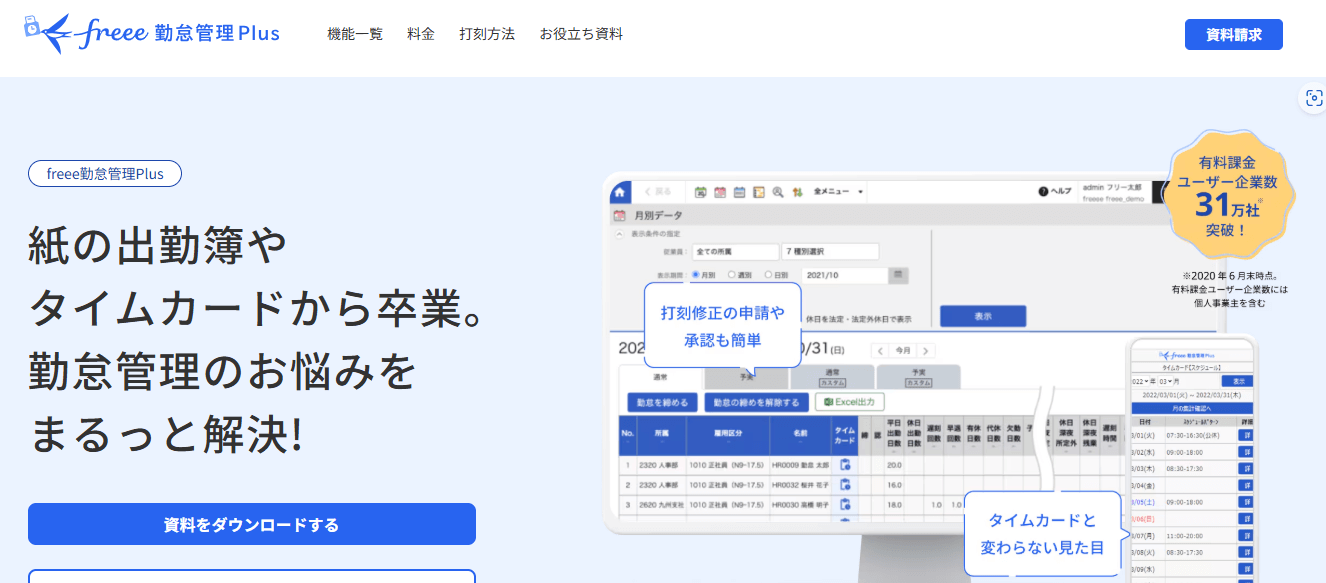This screenshot has width=1326, height=583.
Task: Open the 全ての所属 department selector
Action: click(x=735, y=252)
